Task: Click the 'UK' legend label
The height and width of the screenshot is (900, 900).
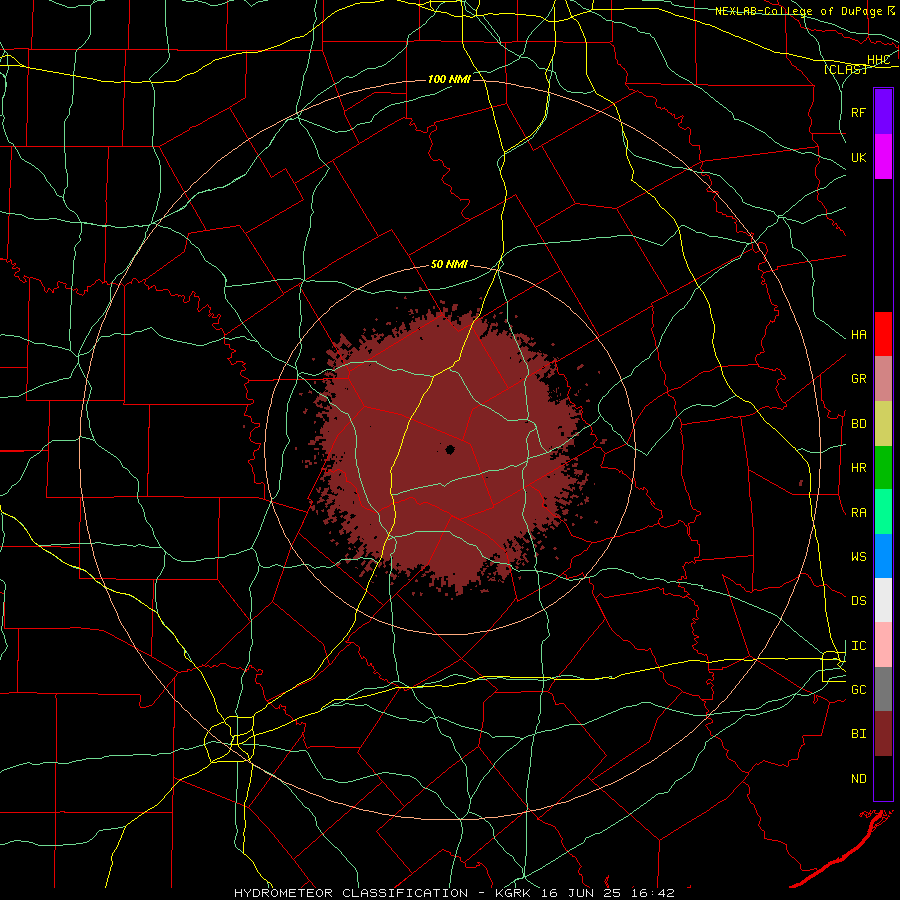Action: point(858,157)
